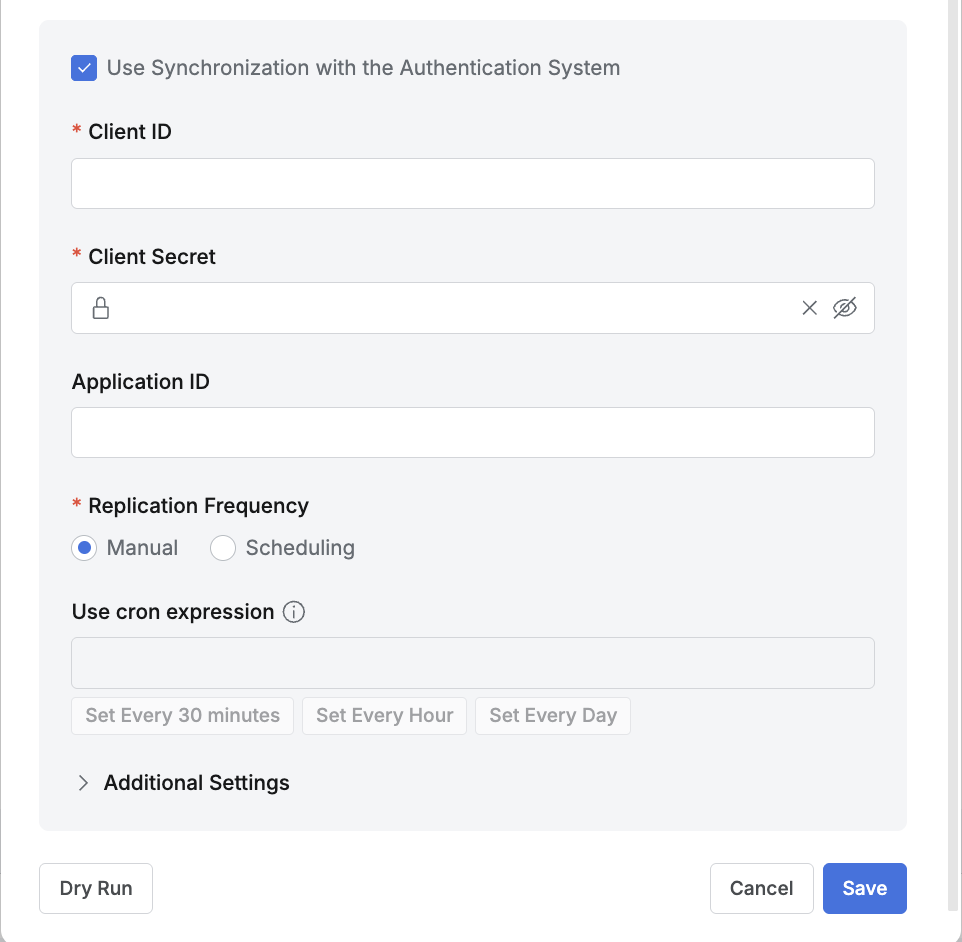Clear the Client Secret field with X

(810, 308)
